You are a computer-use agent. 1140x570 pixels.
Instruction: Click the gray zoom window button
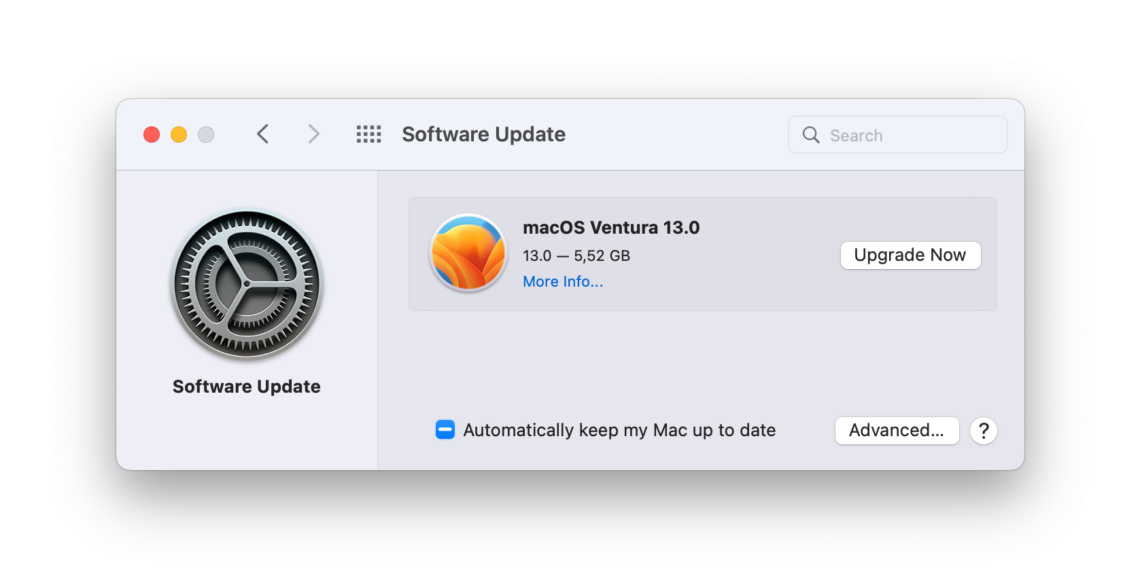[x=206, y=134]
